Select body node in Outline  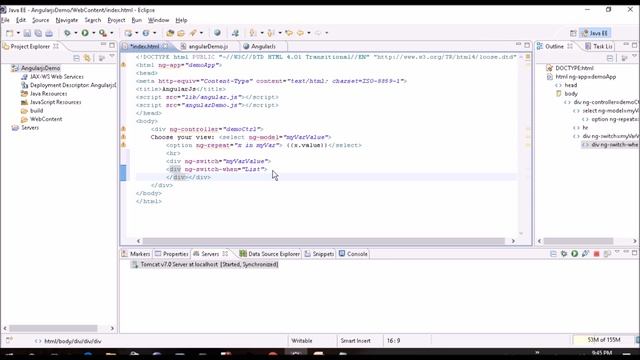[x=571, y=94]
